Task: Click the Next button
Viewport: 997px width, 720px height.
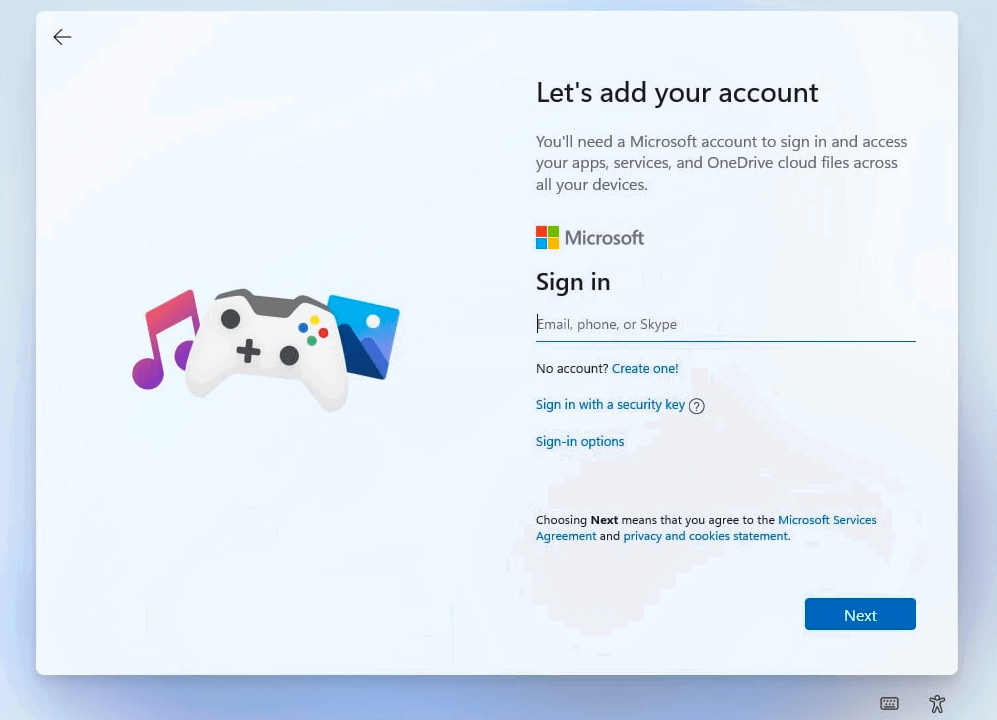Action: (860, 614)
